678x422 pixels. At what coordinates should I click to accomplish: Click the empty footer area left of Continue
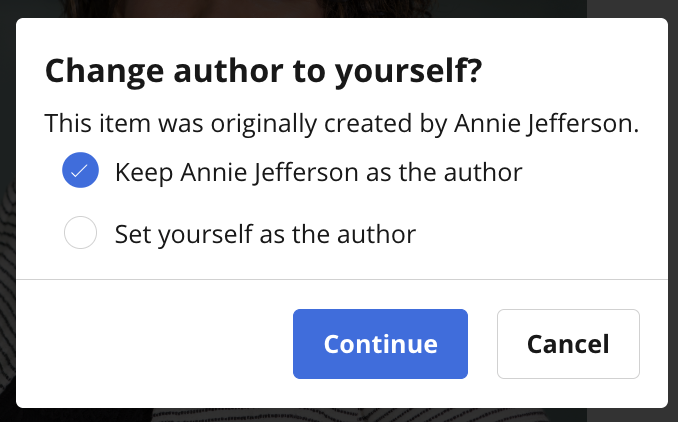pos(154,344)
